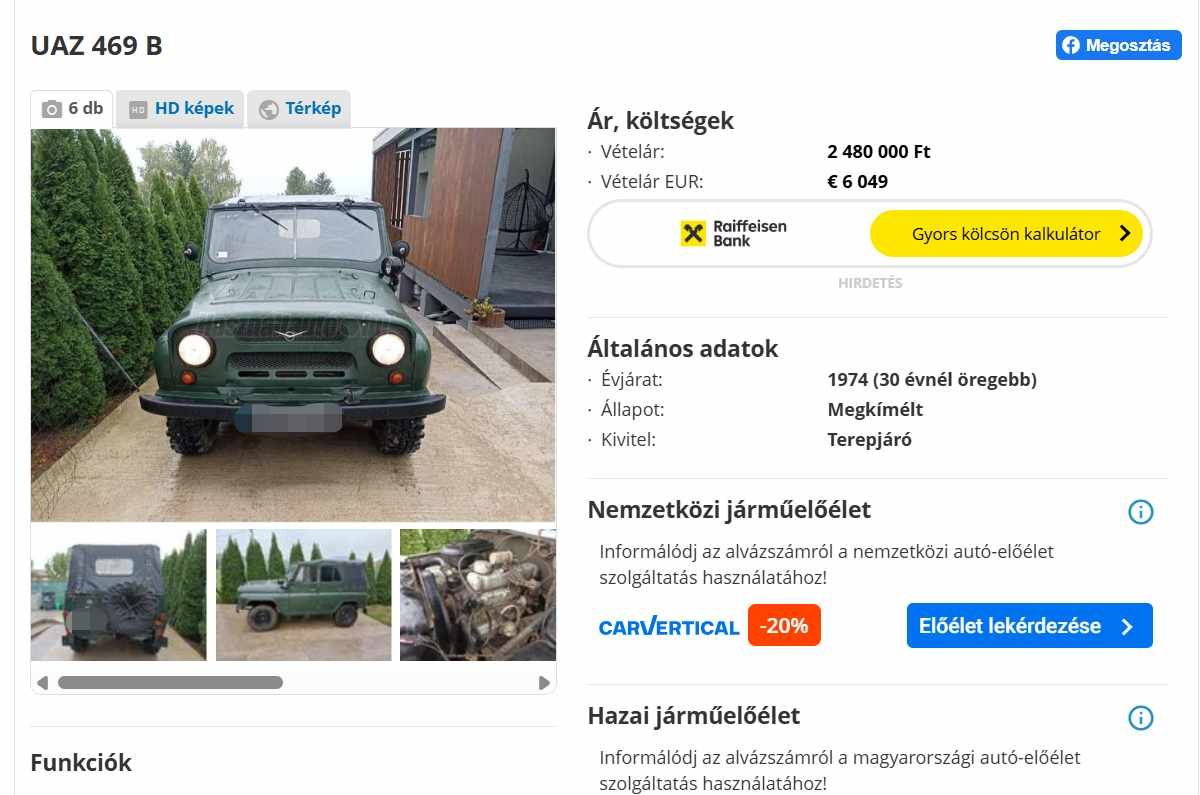The width and height of the screenshot is (1200, 795).
Task: Click the camera icon on 6 db tab
Action: [x=52, y=109]
